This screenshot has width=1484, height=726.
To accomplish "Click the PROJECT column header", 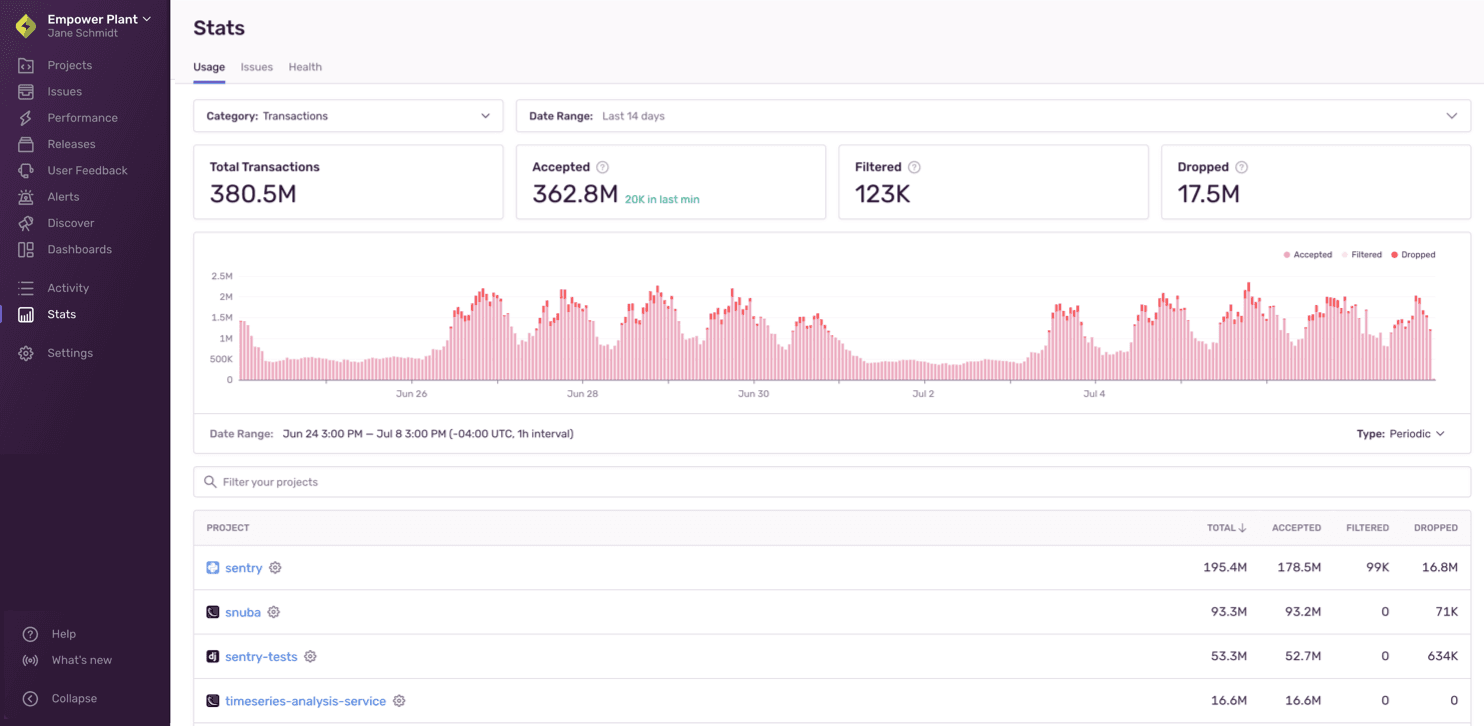I will pyautogui.click(x=228, y=528).
